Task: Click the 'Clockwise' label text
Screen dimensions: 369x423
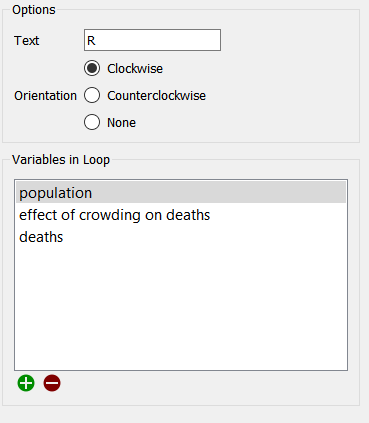Action: click(135, 69)
